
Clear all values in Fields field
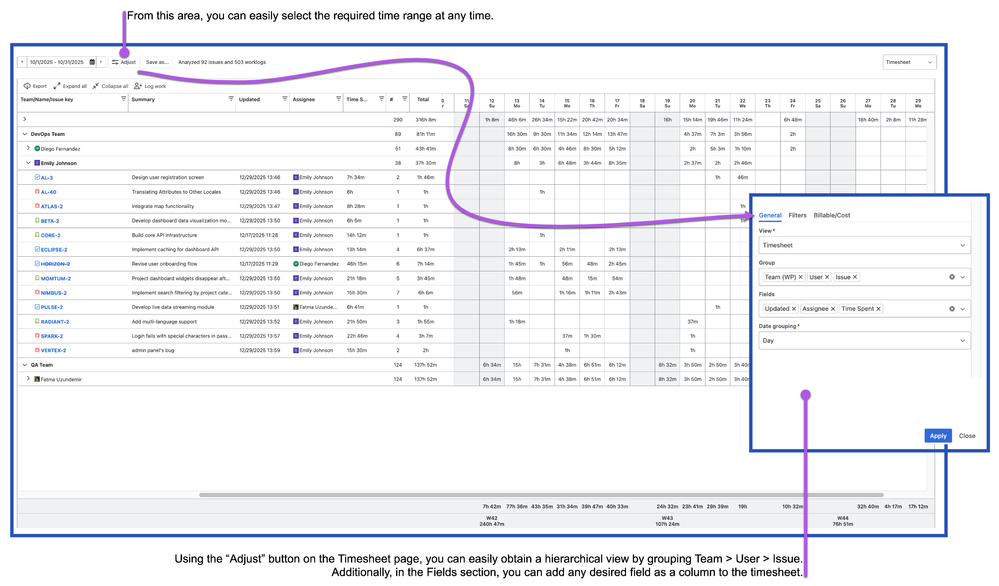pos(952,309)
